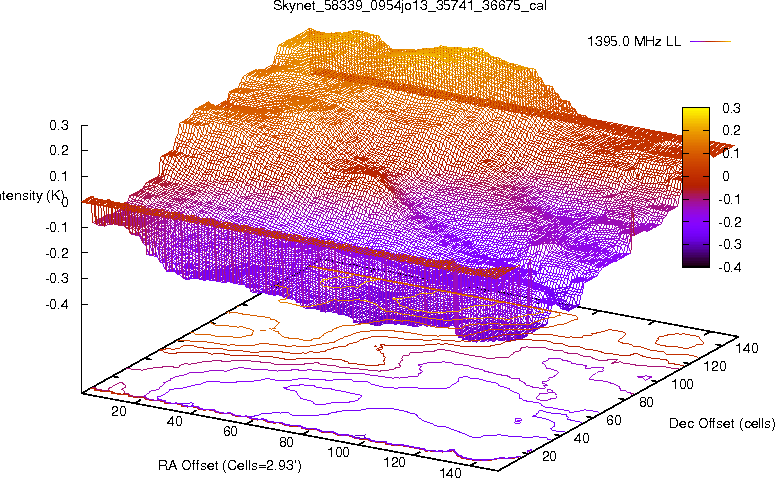Image resolution: width=775 pixels, height=478 pixels.
Task: Click the legend line sample beside 1395.0 MHz LL
Action: [710, 42]
